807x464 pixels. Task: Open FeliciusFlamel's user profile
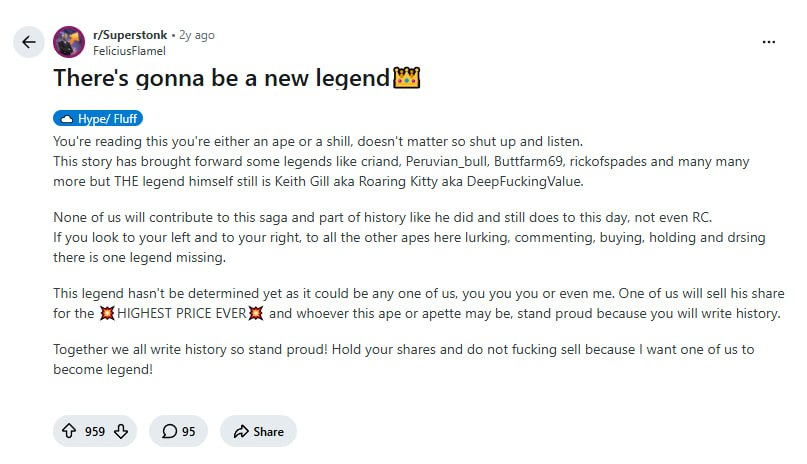(129, 51)
